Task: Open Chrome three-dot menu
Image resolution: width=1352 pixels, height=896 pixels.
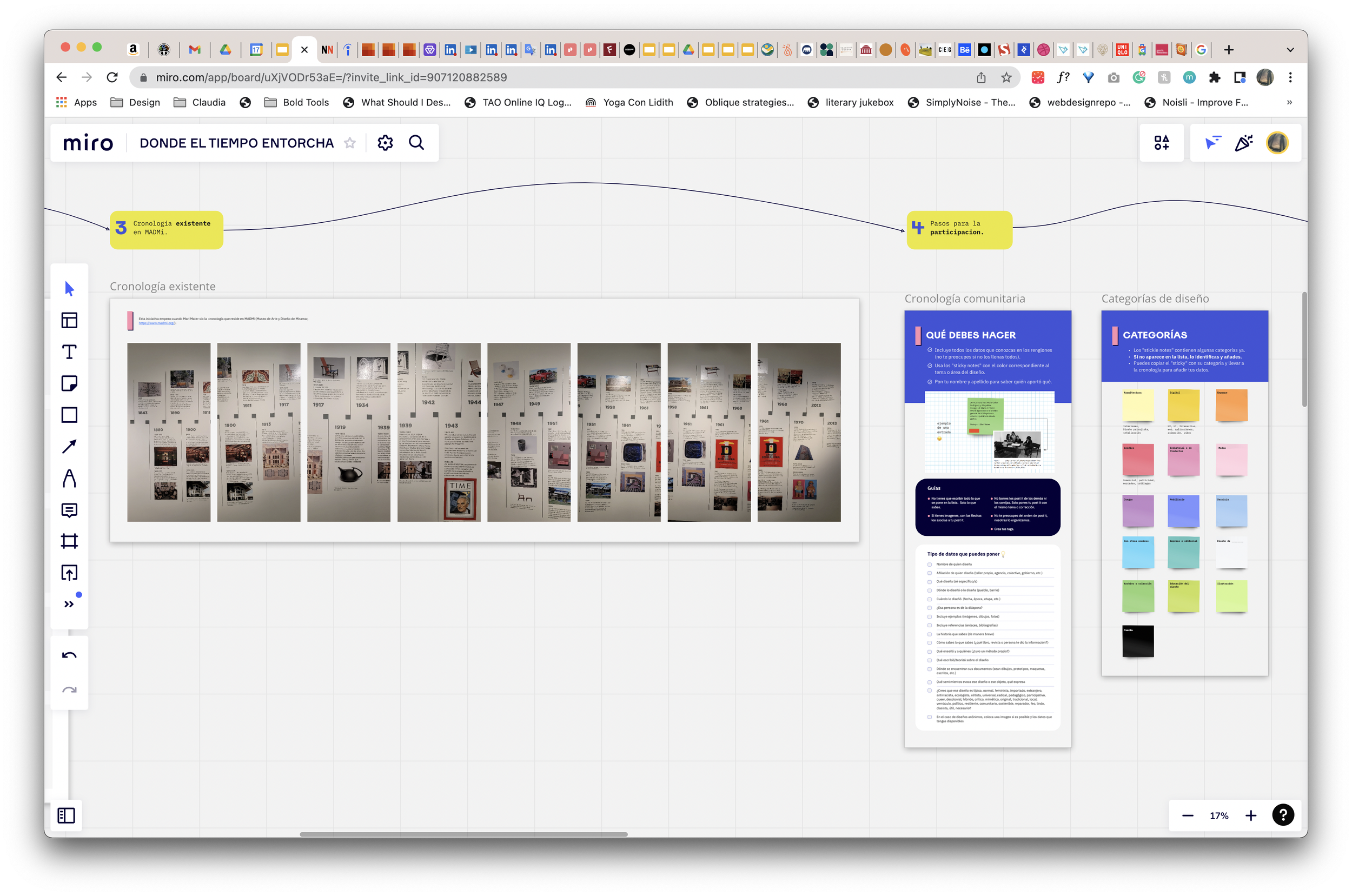Action: pyautogui.click(x=1290, y=77)
